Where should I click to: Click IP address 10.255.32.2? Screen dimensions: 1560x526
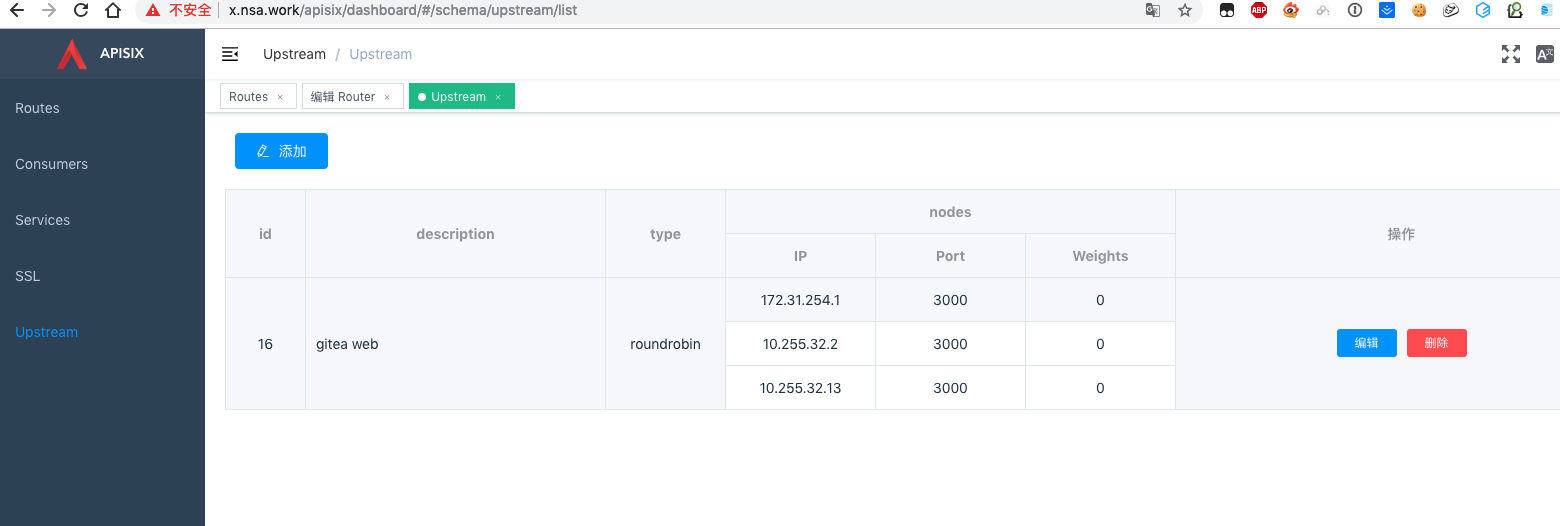800,344
